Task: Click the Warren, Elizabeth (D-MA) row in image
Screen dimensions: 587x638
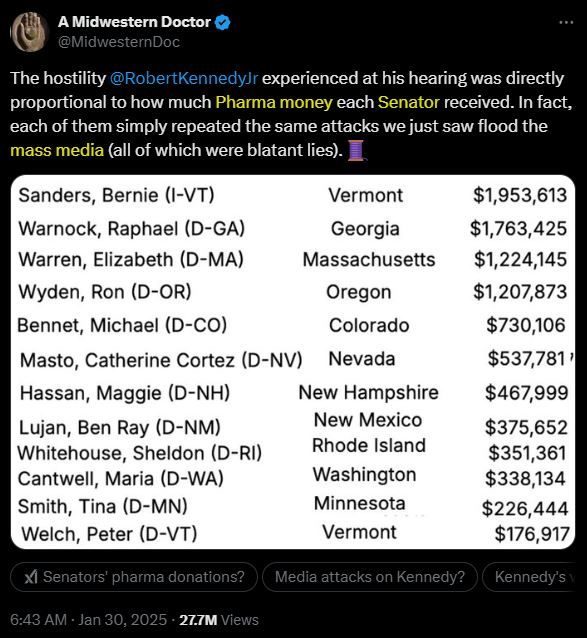Action: coord(293,260)
